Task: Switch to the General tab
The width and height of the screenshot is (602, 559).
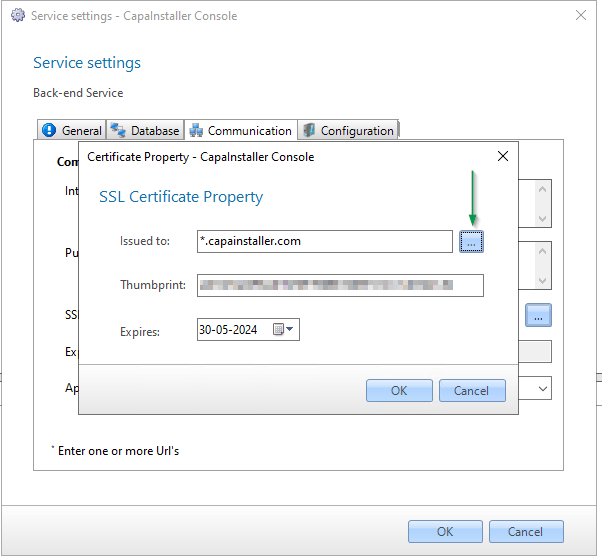Action: tap(71, 131)
